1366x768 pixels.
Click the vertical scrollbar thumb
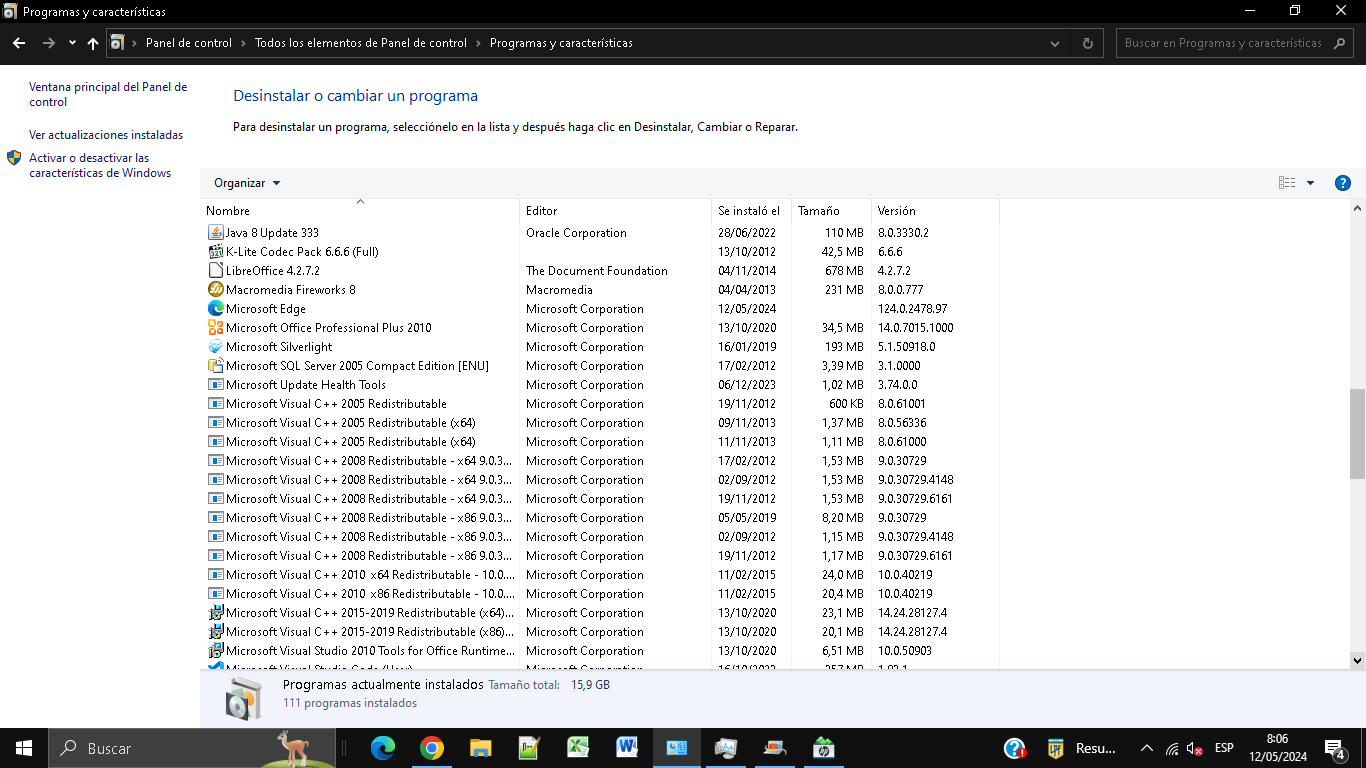tap(1357, 436)
